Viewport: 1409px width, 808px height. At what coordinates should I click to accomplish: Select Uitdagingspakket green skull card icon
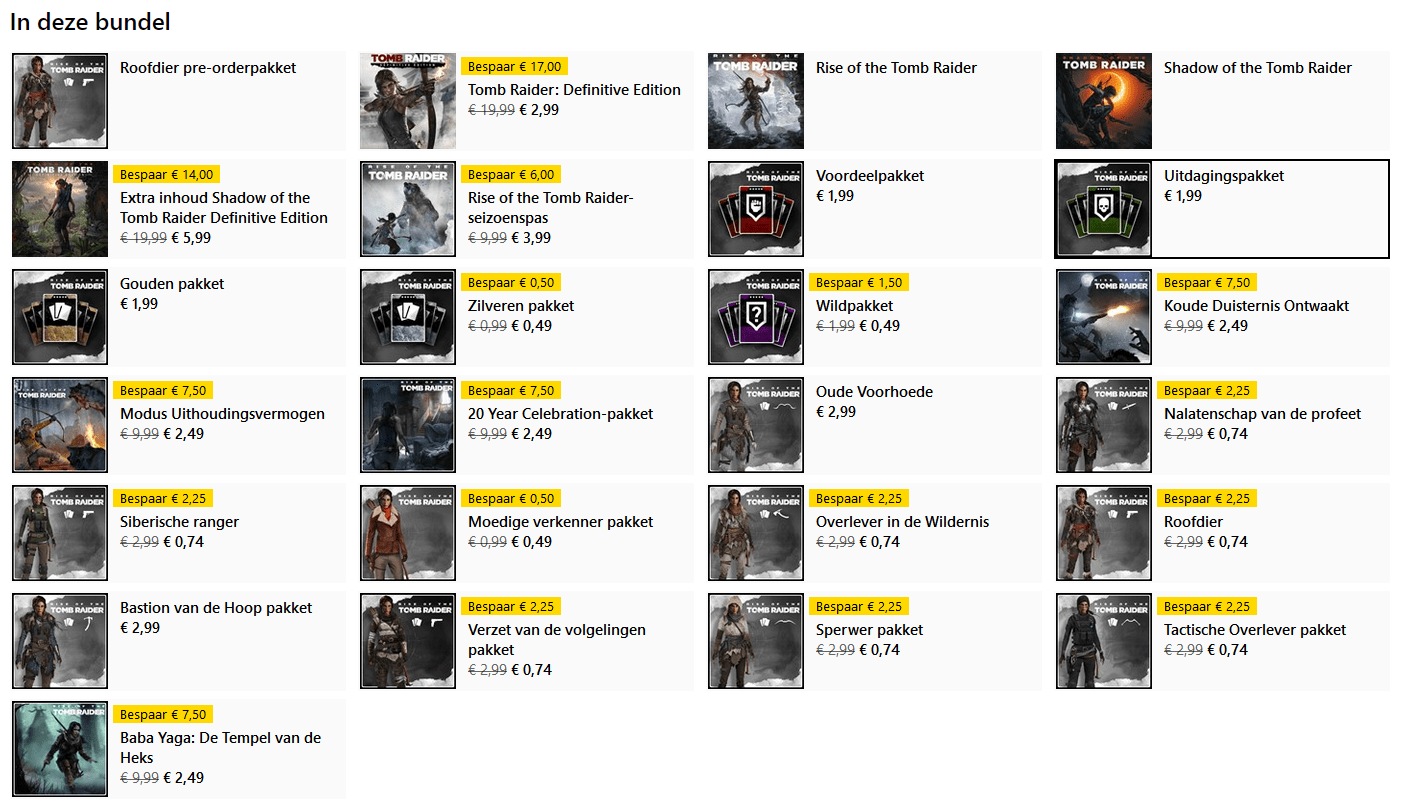[x=1104, y=209]
